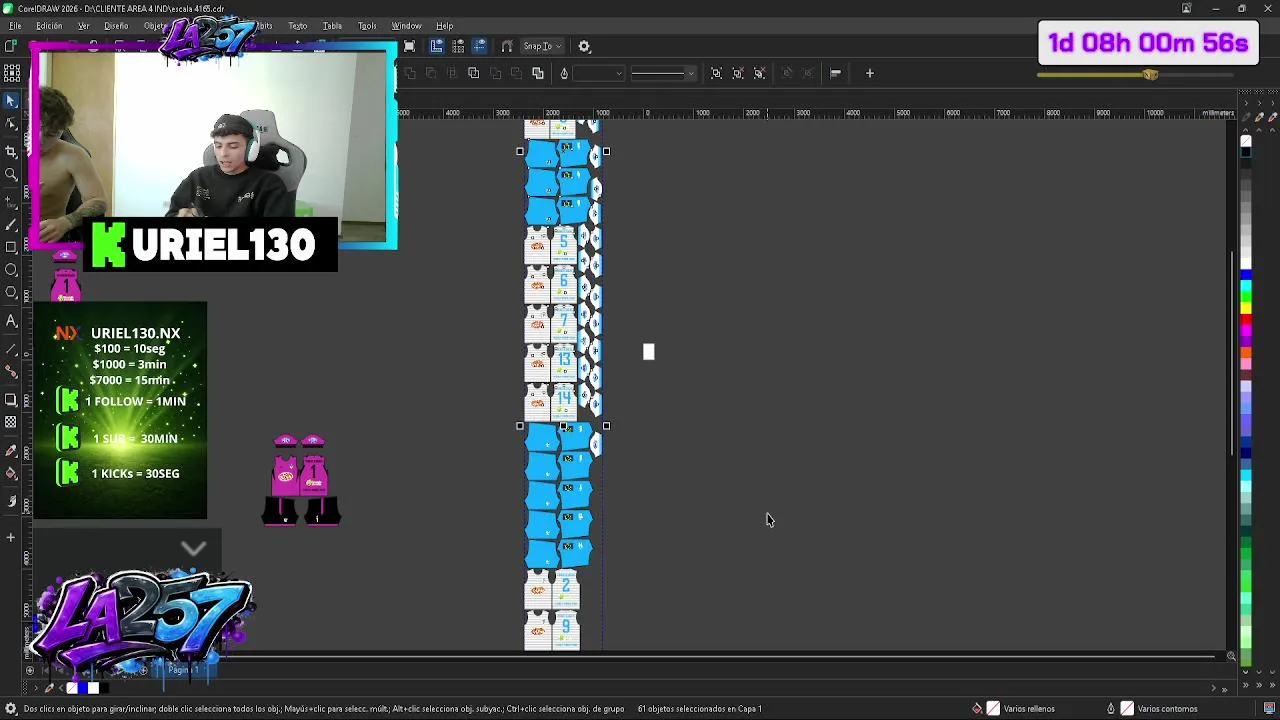The image size is (1280, 720).
Task: Click the outline pen icon
Action: pos(564,73)
